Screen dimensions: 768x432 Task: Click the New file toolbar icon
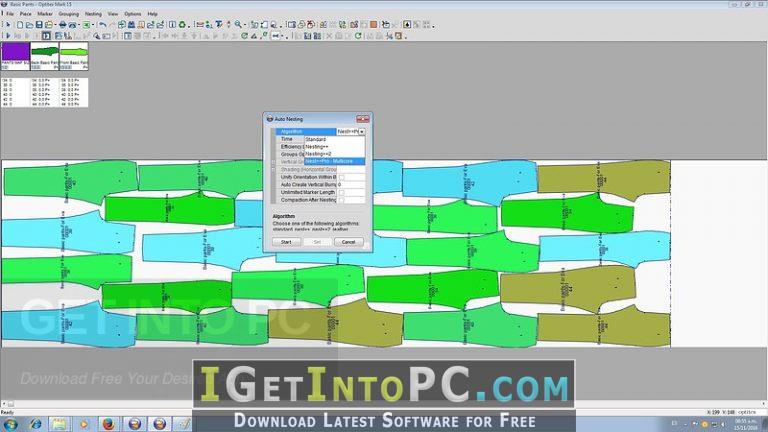coord(20,24)
